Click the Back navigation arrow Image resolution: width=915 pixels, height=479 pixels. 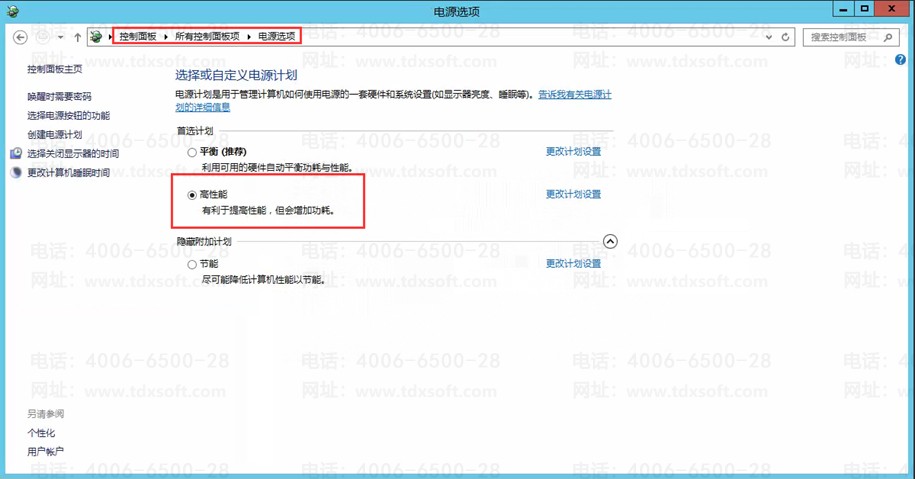click(20, 37)
